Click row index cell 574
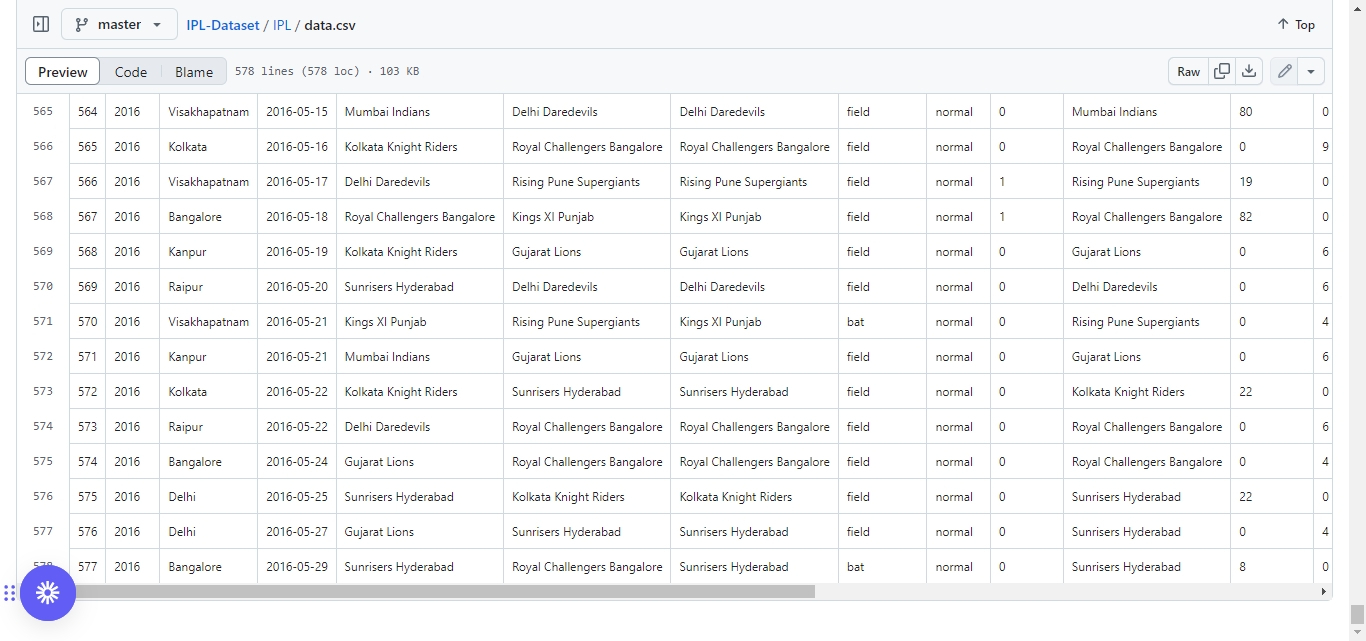 coord(88,462)
